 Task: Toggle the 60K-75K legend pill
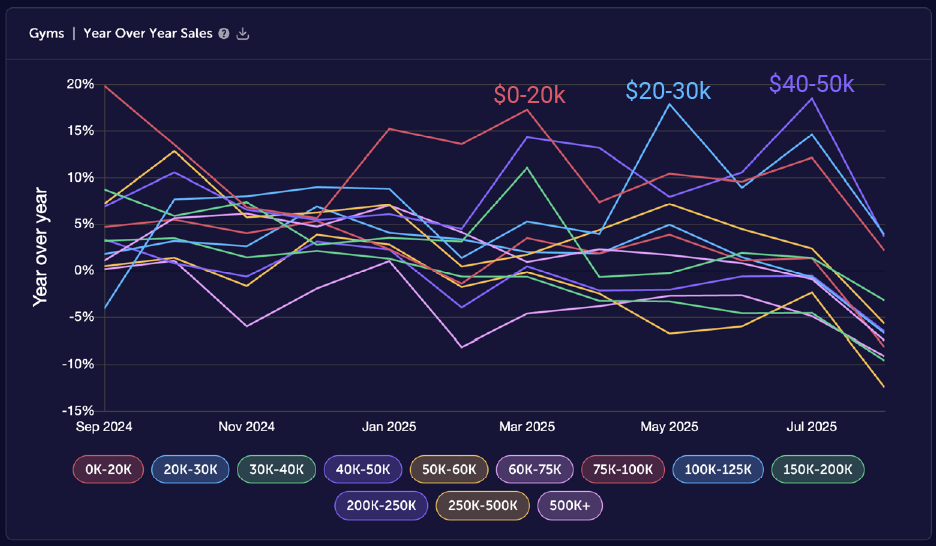[x=535, y=468]
